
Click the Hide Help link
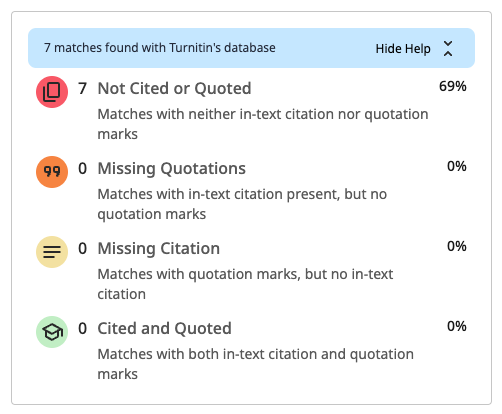click(x=403, y=49)
